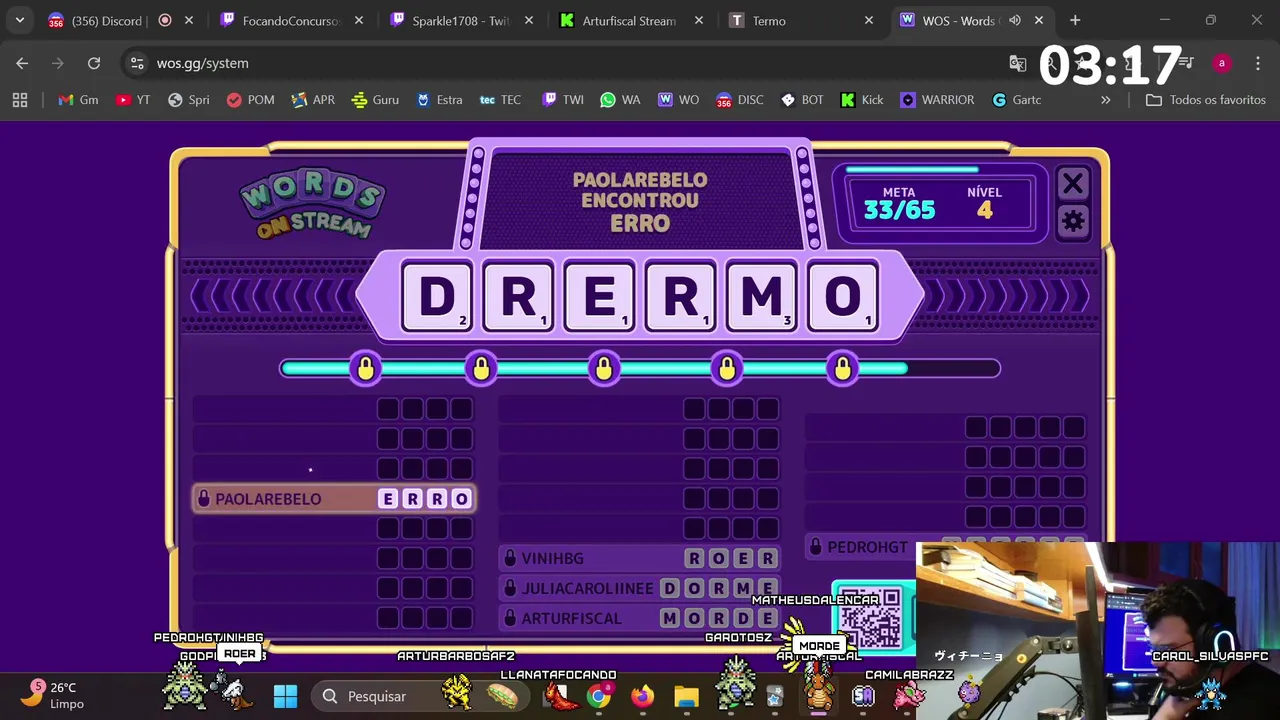1280x720 pixels.
Task: Close the Termo tab
Action: pyautogui.click(x=869, y=20)
